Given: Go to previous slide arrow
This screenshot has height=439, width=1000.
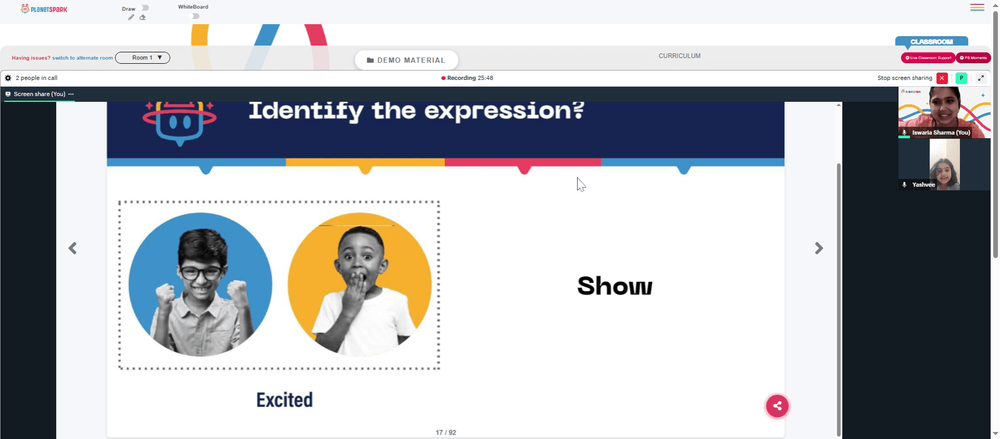Looking at the screenshot, I should tap(73, 248).
